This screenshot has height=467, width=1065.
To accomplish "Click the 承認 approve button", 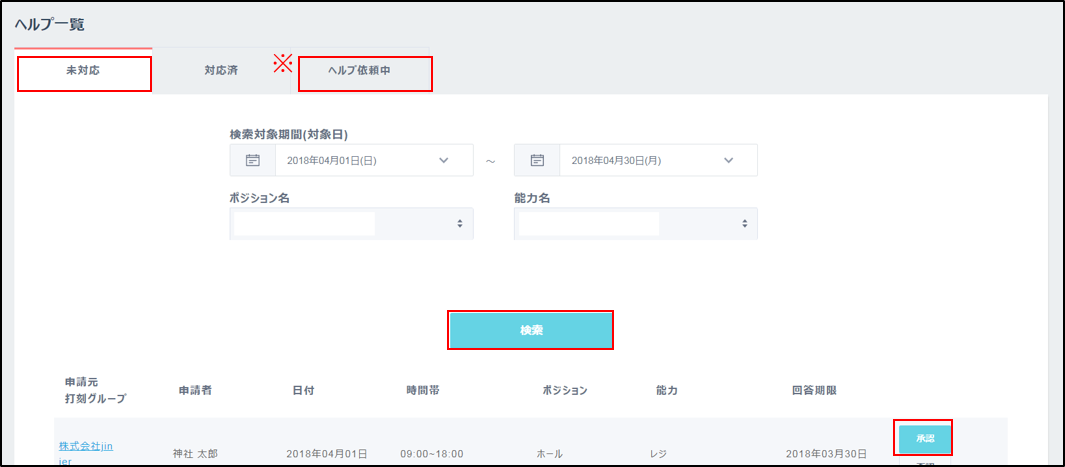I will [924, 437].
